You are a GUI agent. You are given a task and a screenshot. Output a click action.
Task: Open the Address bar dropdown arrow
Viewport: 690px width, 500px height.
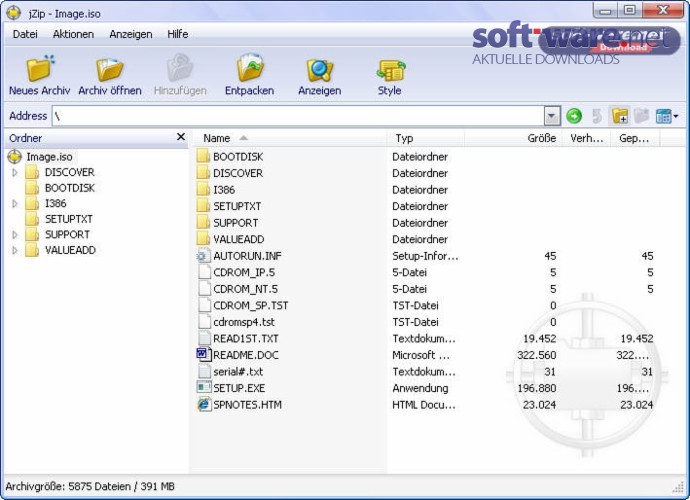pyautogui.click(x=551, y=116)
